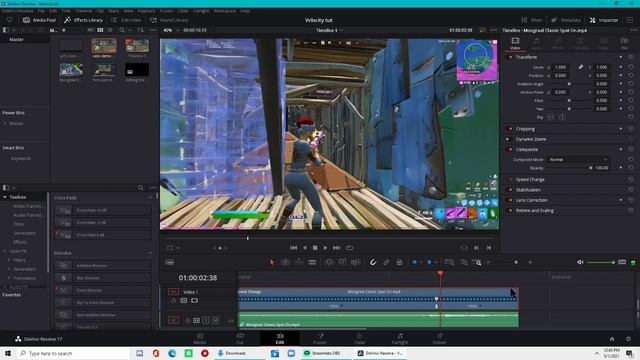Image resolution: width=640 pixels, height=360 pixels.
Task: Toggle the Lens Correction enable dot
Action: pyautogui.click(x=510, y=200)
